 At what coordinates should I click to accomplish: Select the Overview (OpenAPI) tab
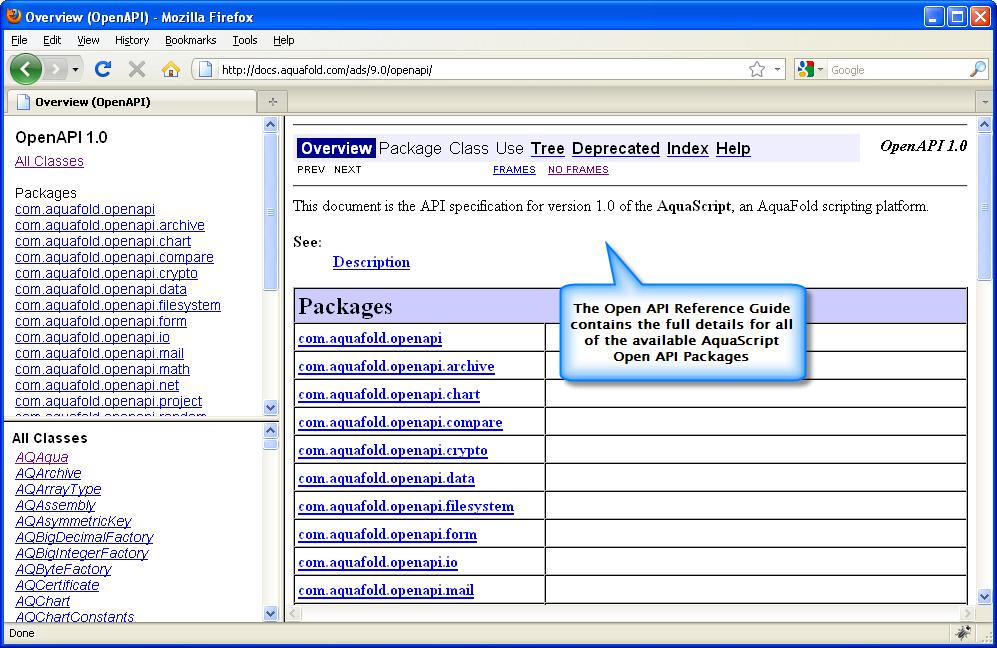coord(130,102)
